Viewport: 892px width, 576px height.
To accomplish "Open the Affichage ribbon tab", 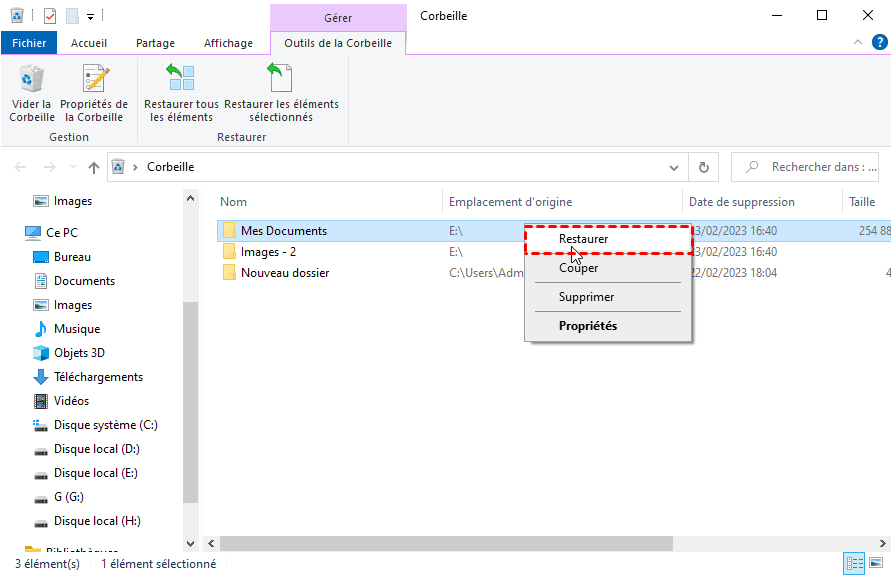I will [228, 43].
